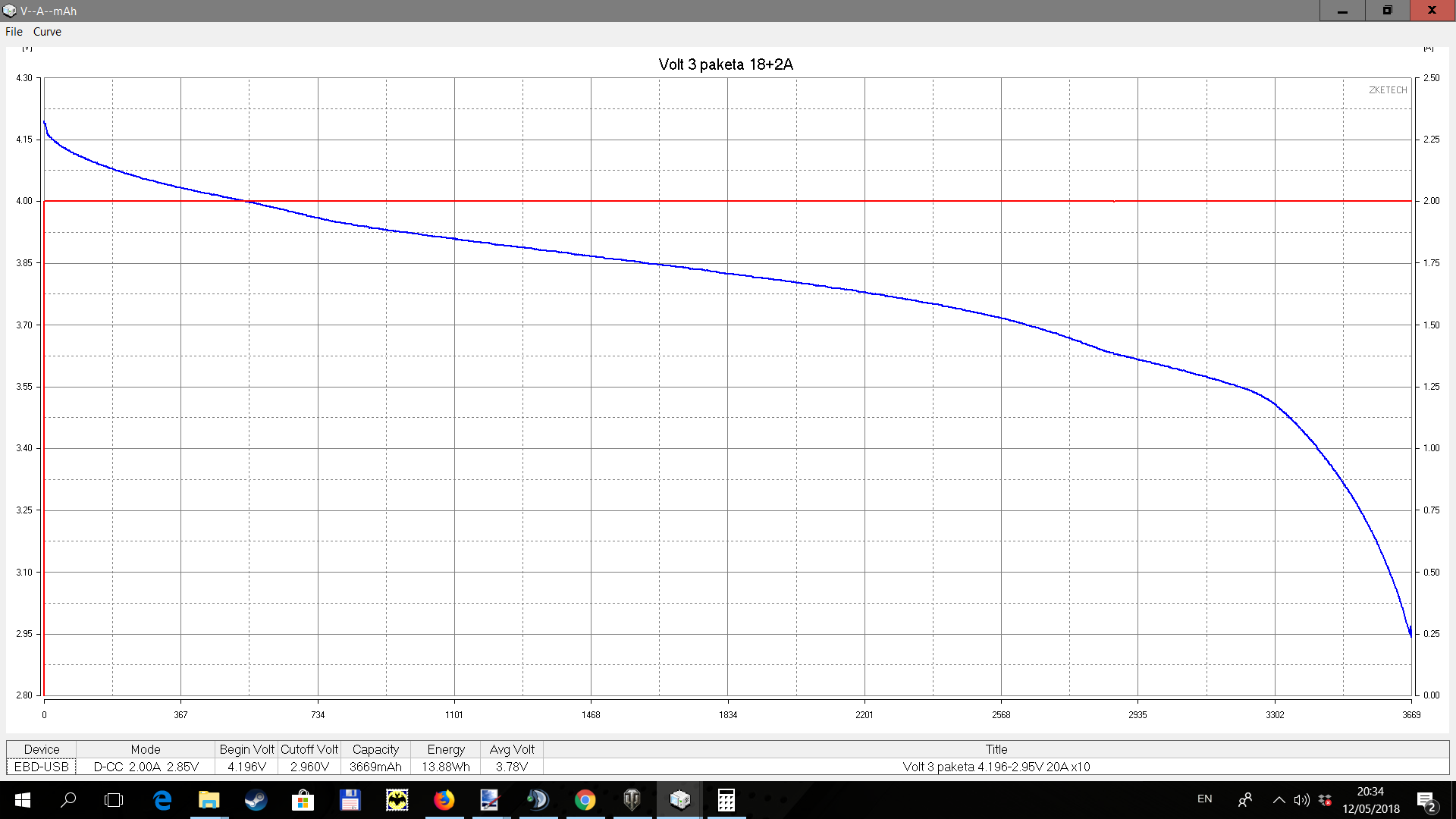Click the World of Tanks taskbar icon
Image resolution: width=1456 pixels, height=819 pixels.
click(x=632, y=800)
